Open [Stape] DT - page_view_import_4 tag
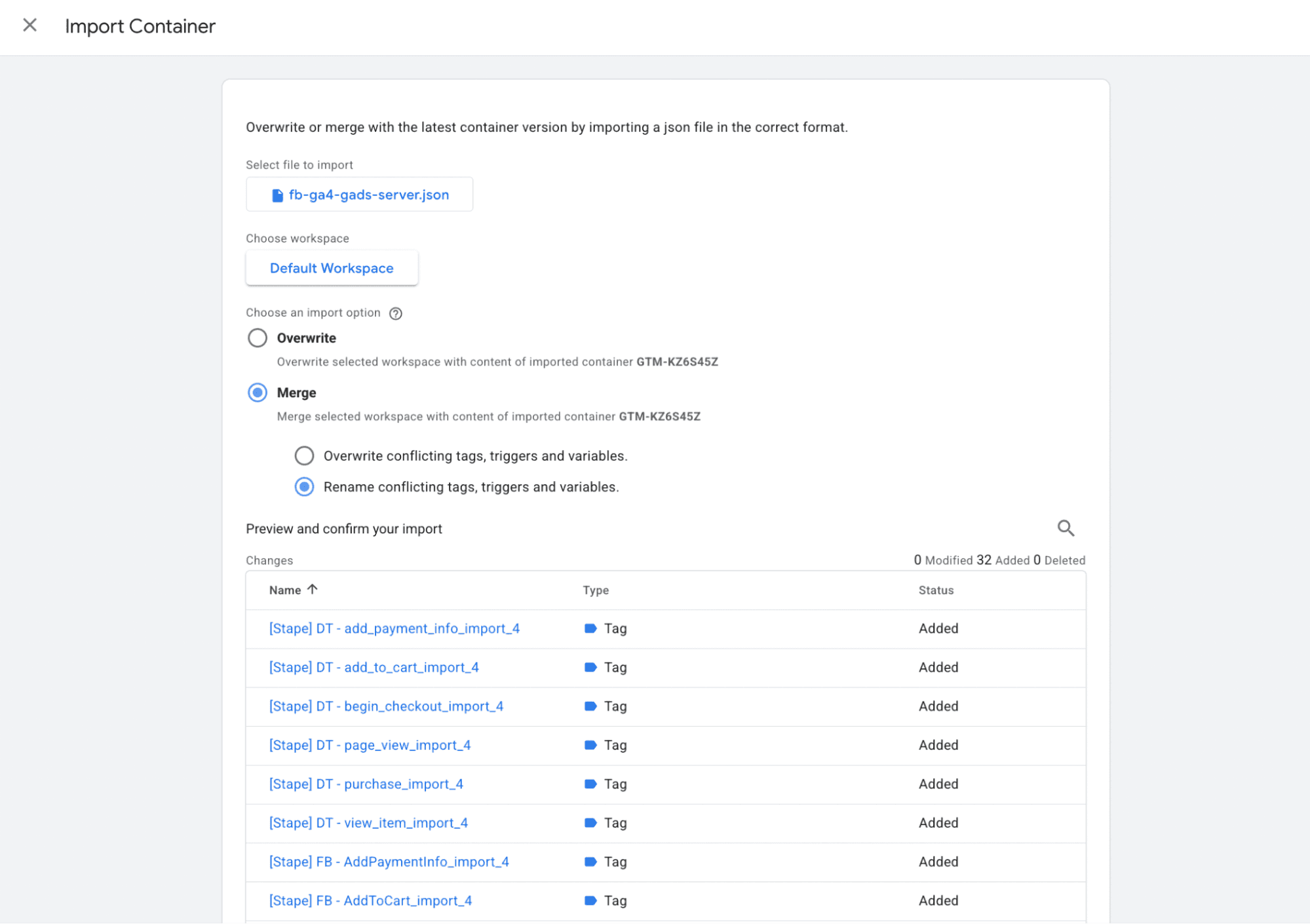1310x924 pixels. tap(370, 745)
